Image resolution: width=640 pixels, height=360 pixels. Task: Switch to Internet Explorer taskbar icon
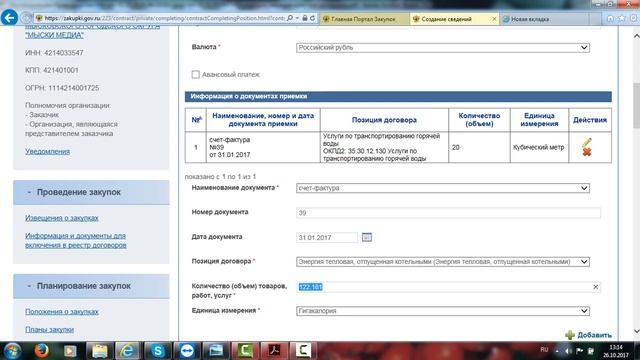tap(128, 351)
